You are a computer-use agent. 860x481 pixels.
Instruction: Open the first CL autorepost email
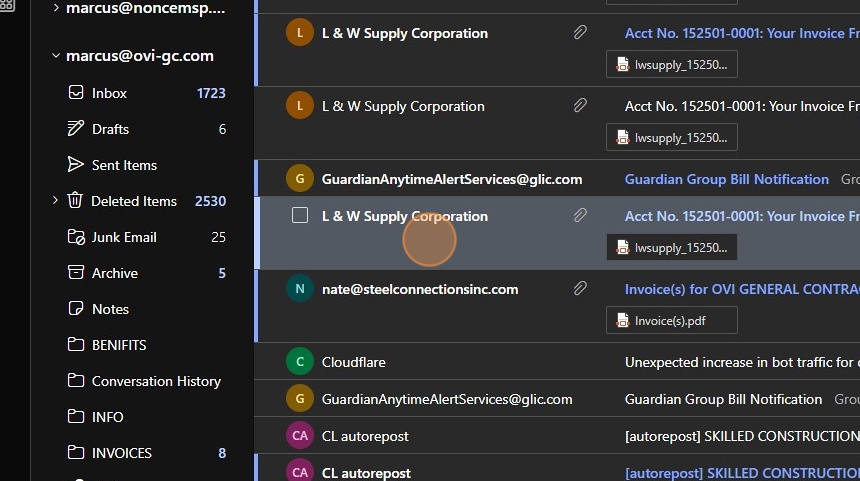559,435
